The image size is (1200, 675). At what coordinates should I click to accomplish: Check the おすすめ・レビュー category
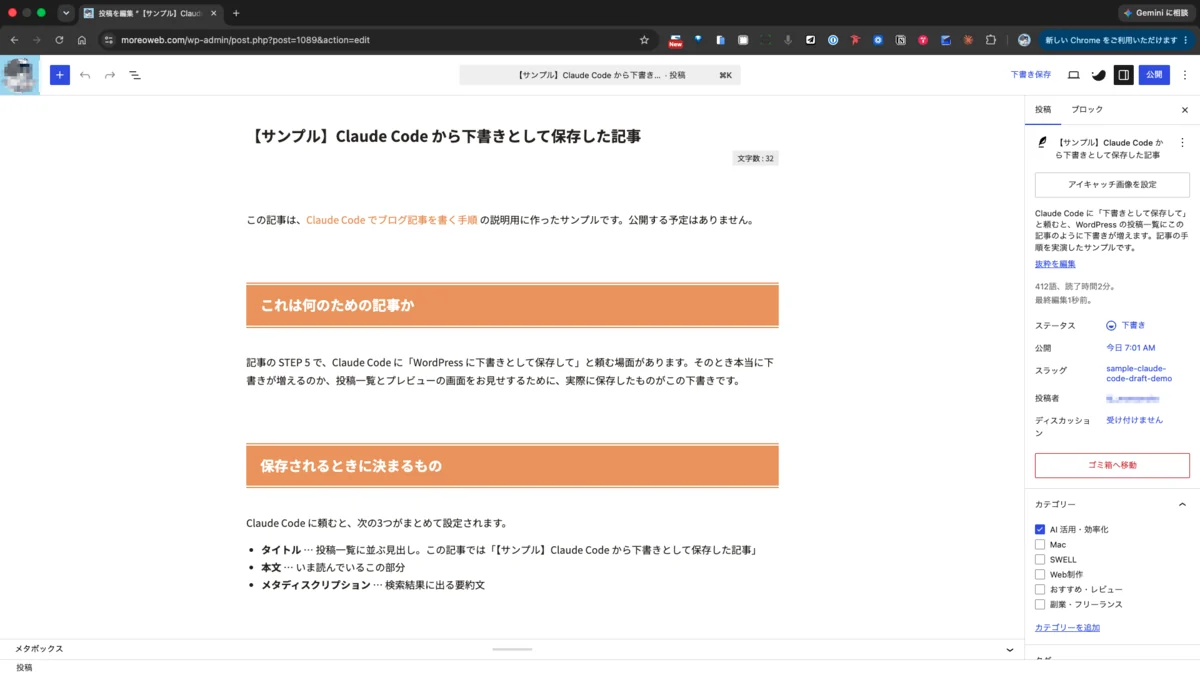pyautogui.click(x=1040, y=590)
